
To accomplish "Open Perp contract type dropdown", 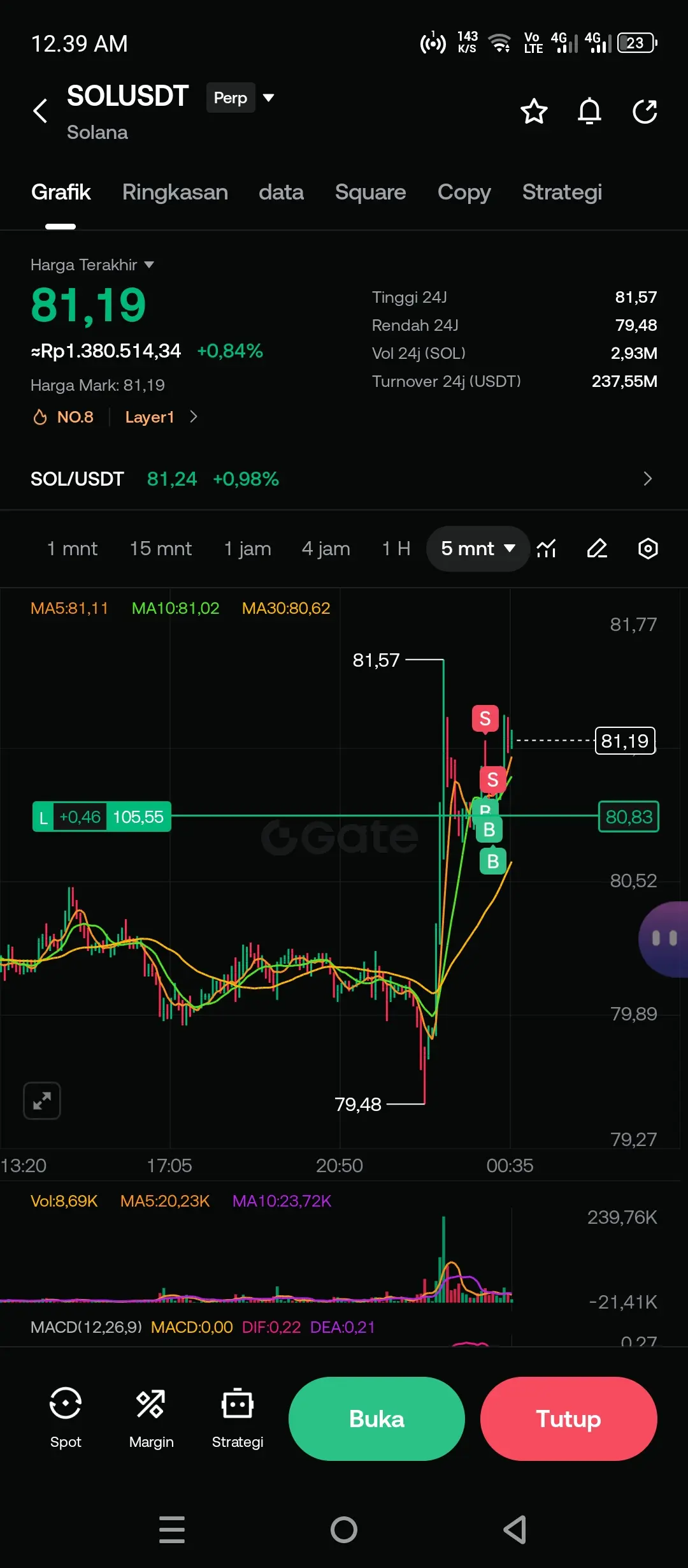I will pyautogui.click(x=241, y=98).
